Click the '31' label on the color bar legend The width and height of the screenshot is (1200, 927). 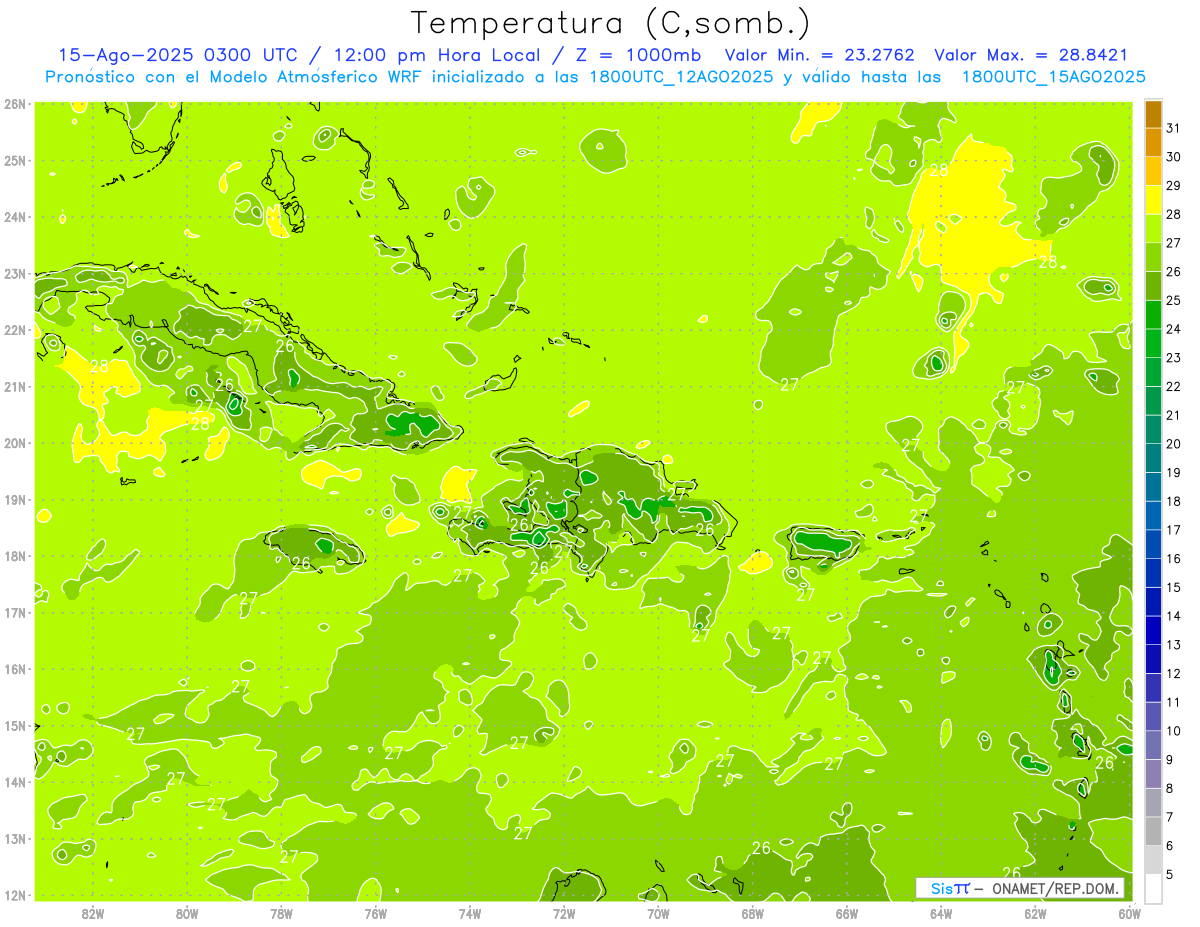pos(1174,128)
